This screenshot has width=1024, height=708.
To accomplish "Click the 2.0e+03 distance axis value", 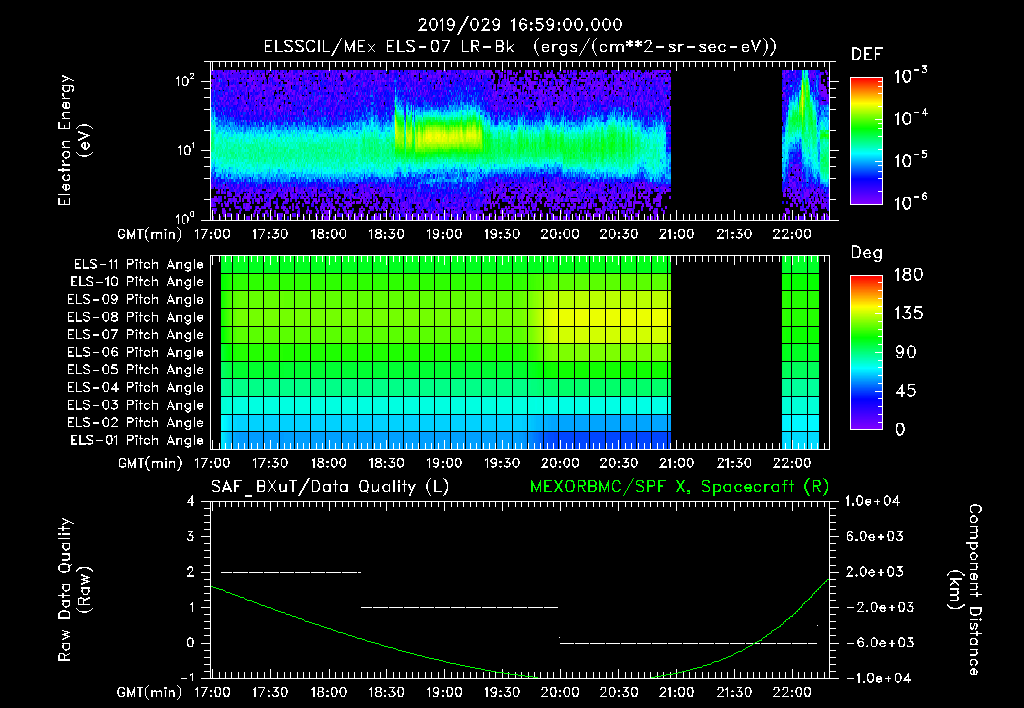I will click(x=874, y=571).
